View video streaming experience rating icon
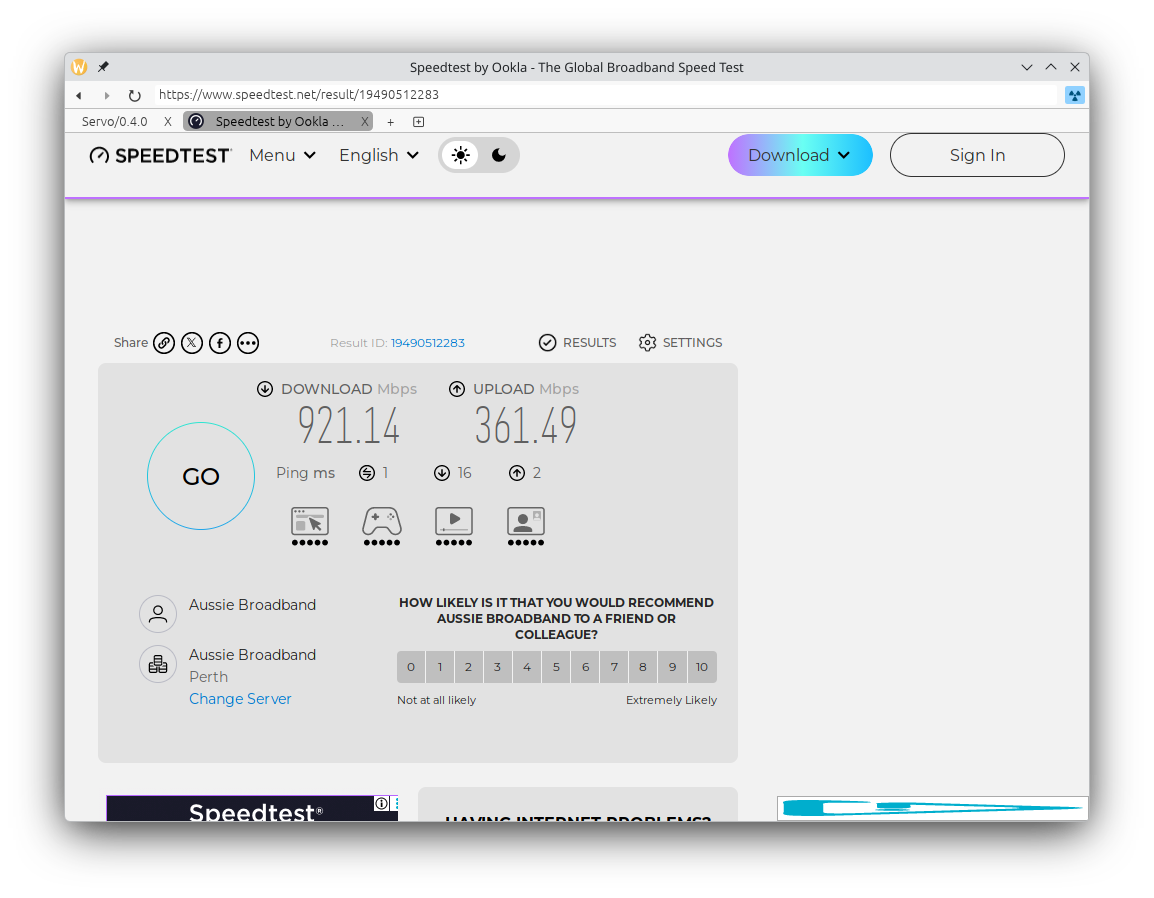Image resolution: width=1154 pixels, height=898 pixels. [454, 526]
